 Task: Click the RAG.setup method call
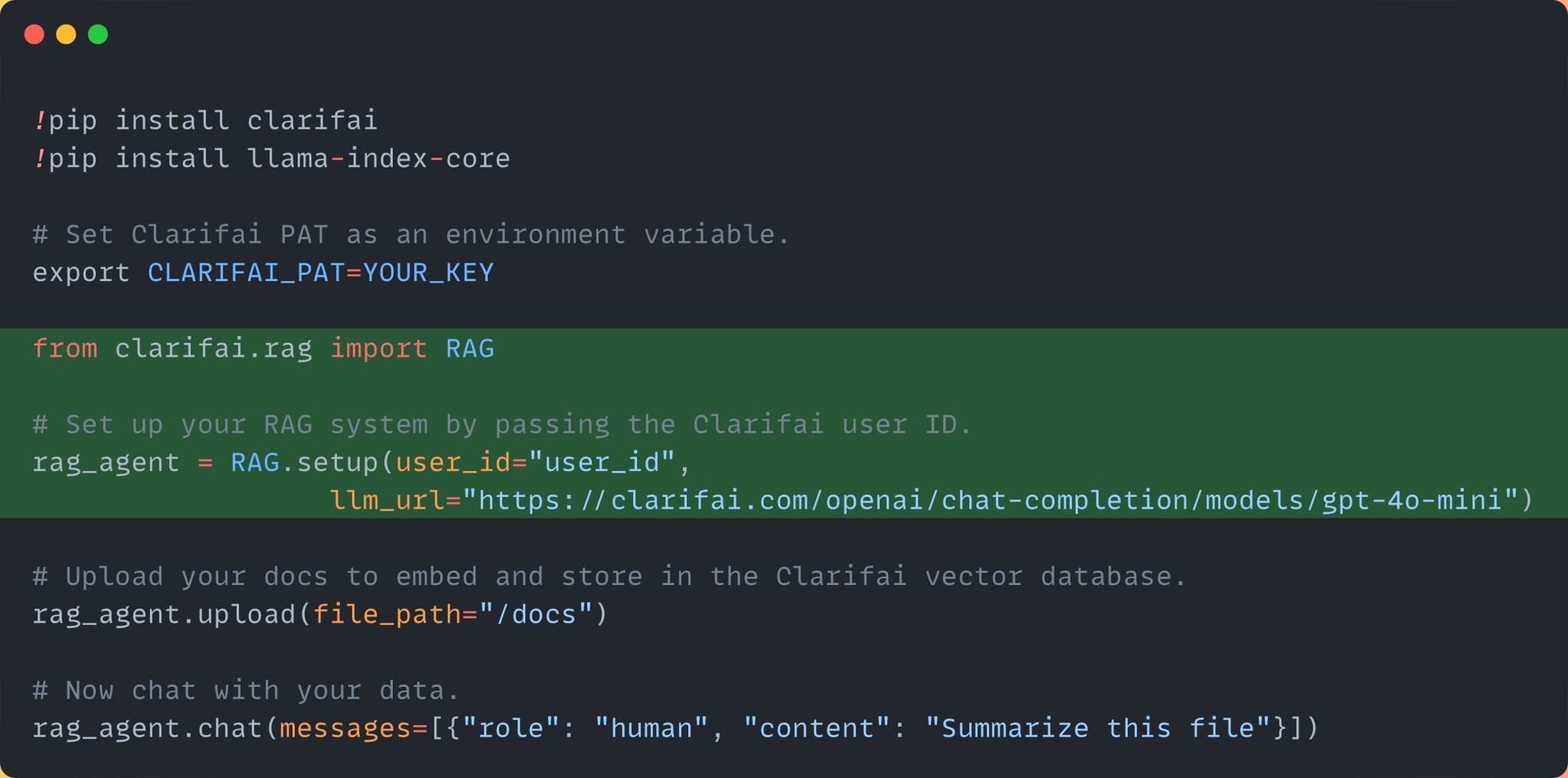pos(304,463)
